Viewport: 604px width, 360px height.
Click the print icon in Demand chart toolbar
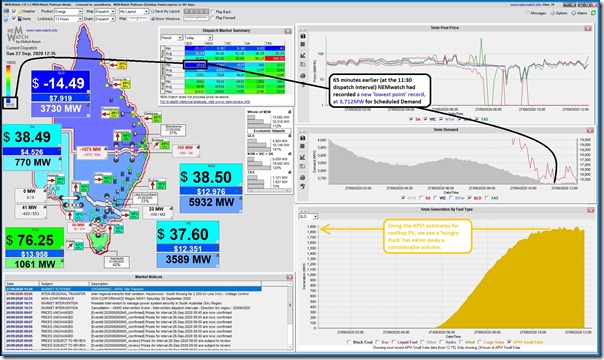[x=303, y=177]
